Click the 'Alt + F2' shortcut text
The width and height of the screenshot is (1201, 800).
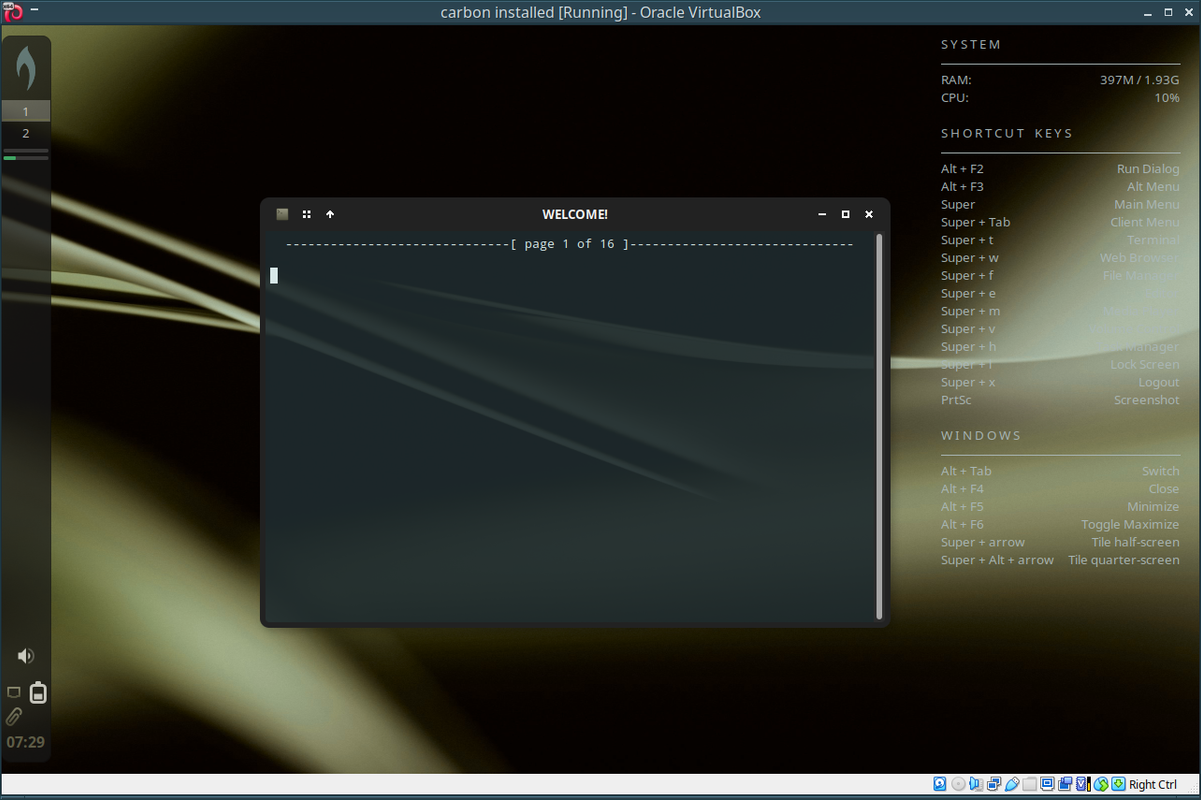(x=962, y=169)
